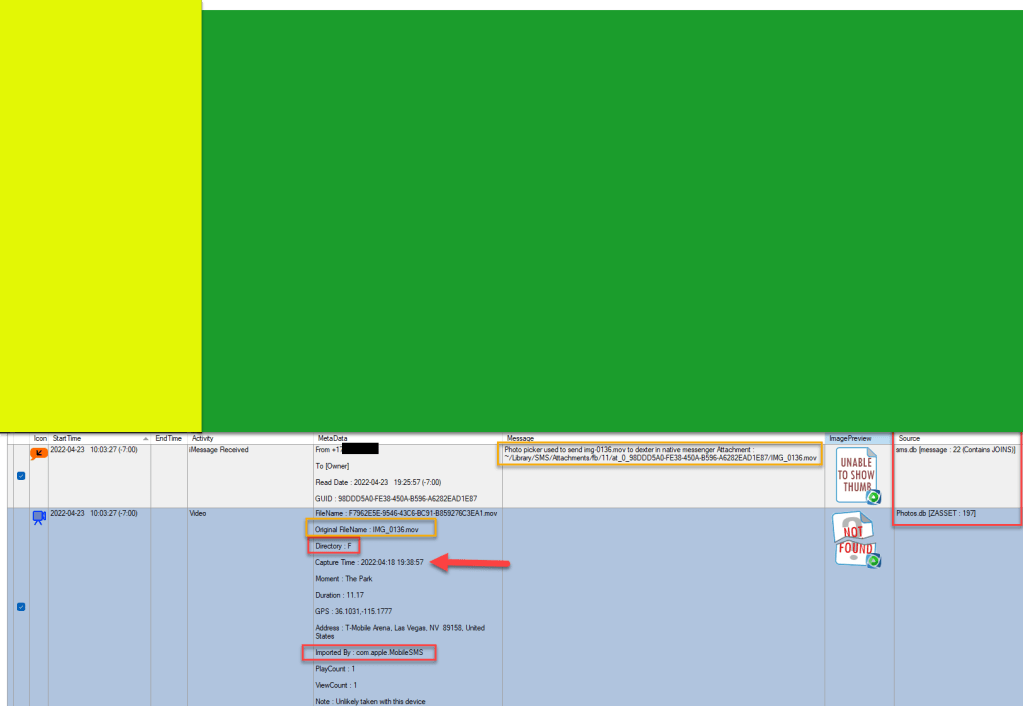
Task: Click the Message column header
Action: click(520, 438)
